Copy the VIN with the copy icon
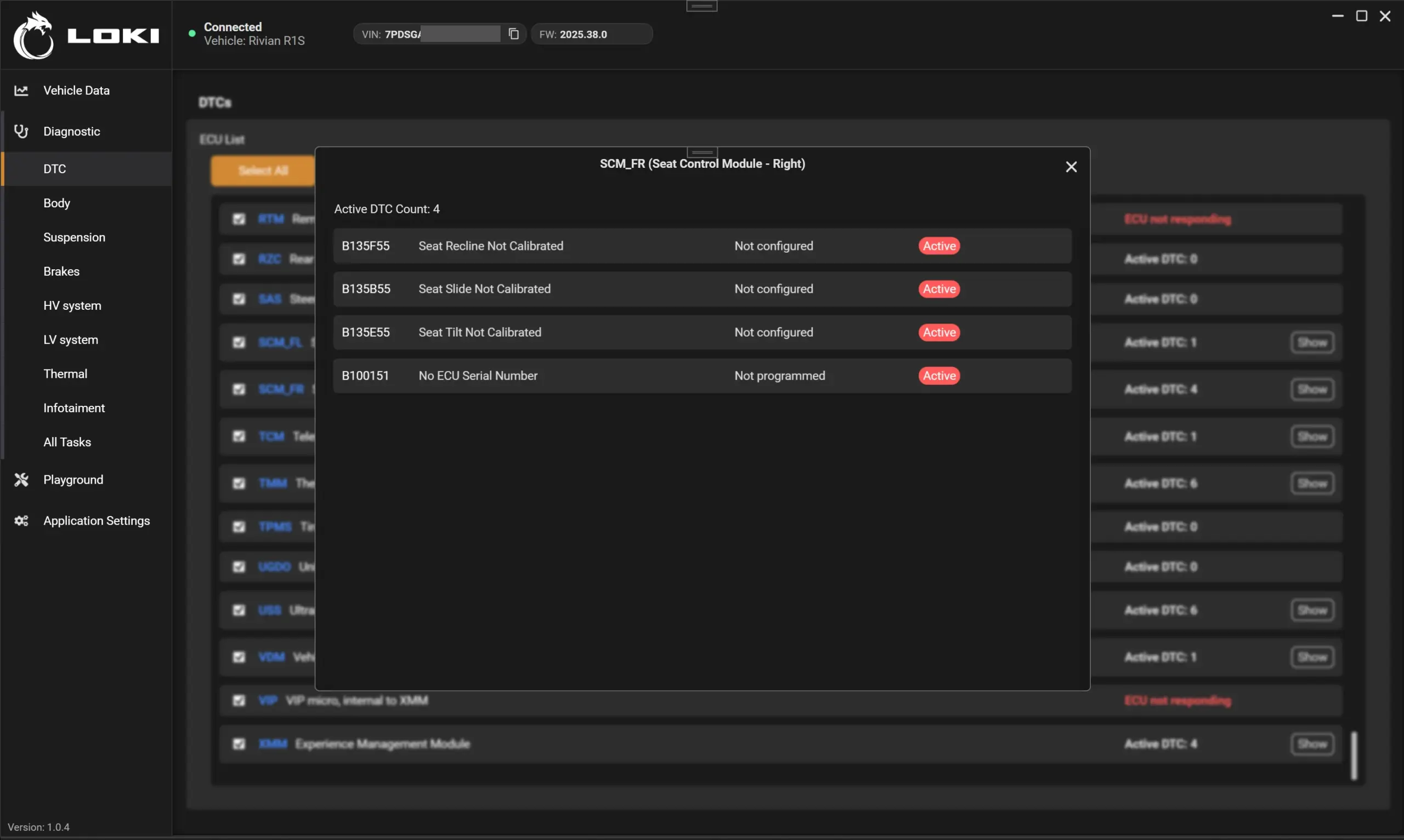Screen dimensions: 1404x840 coord(513,34)
